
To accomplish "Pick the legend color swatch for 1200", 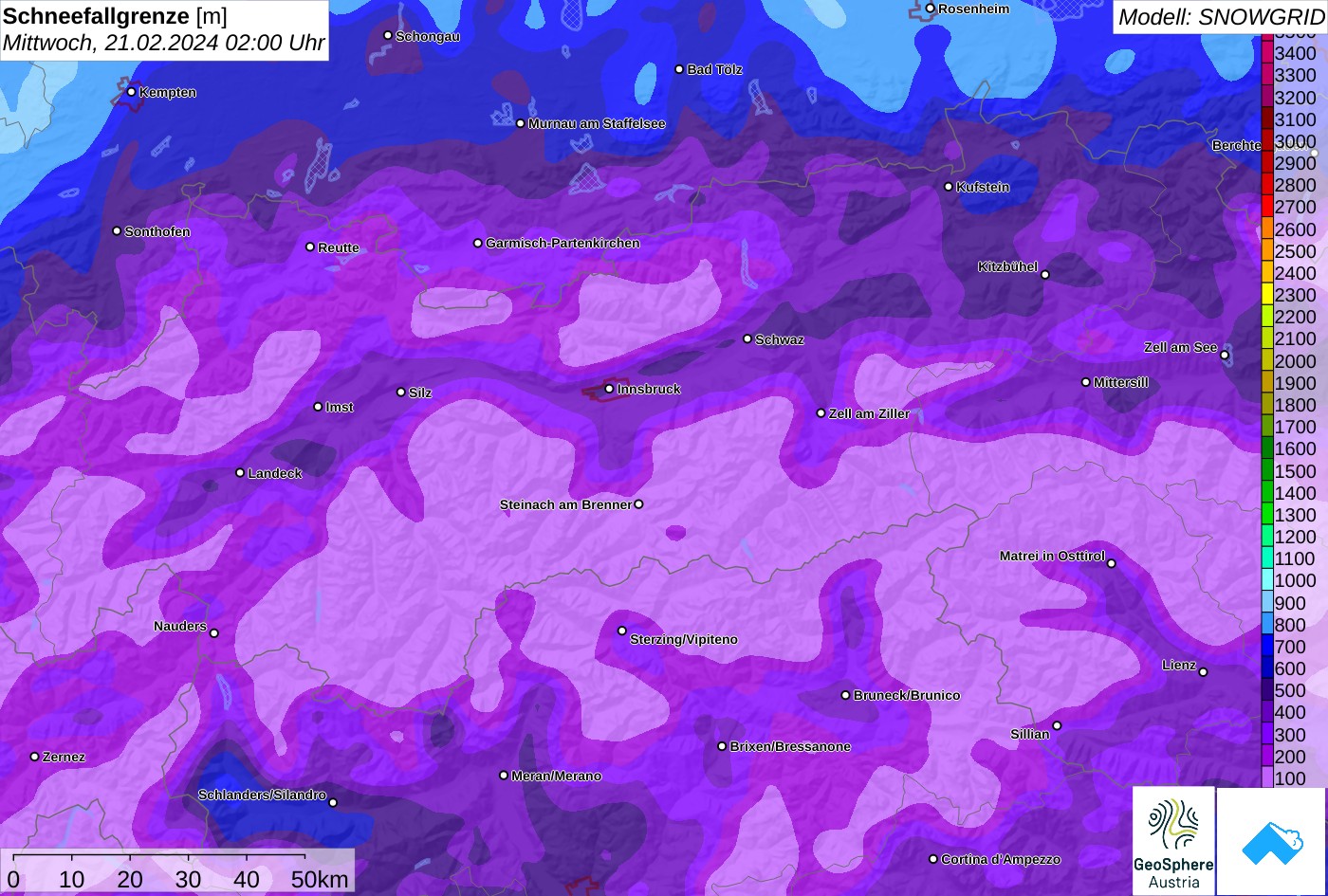I will (x=1267, y=534).
